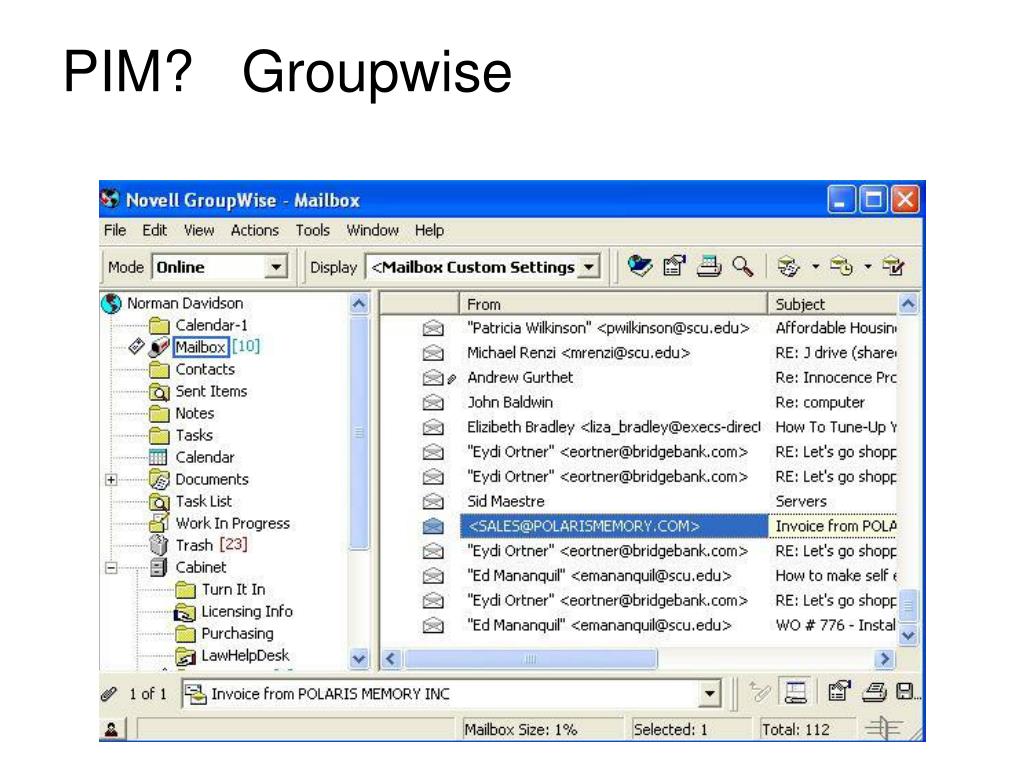Viewport: 1024px width, 768px height.
Task: Select the Notes folder
Action: (x=195, y=413)
